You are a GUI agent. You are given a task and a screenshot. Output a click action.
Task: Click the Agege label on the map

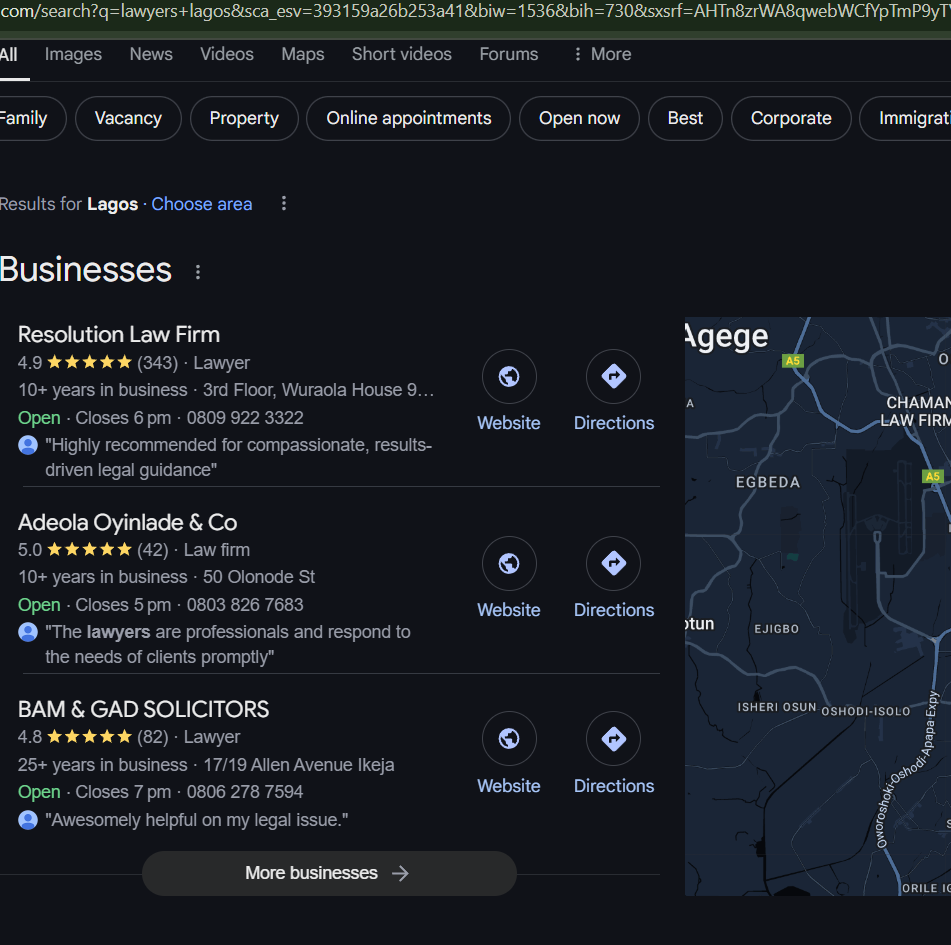pos(726,337)
